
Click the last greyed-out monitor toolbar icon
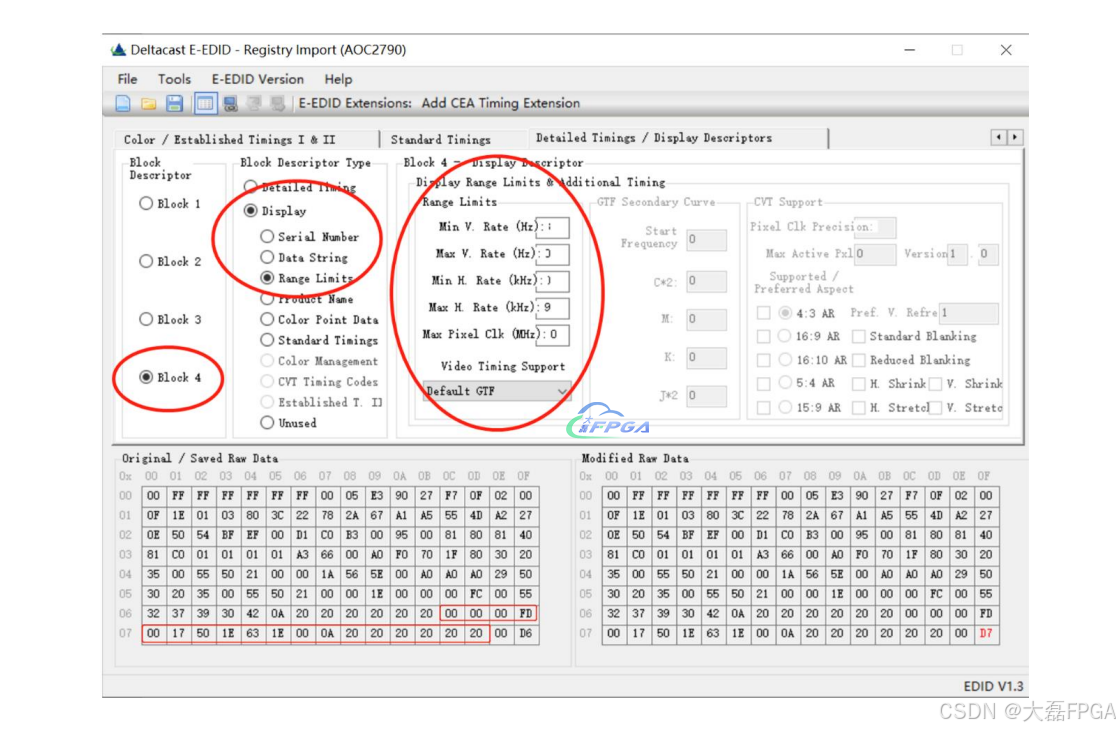coord(277,104)
